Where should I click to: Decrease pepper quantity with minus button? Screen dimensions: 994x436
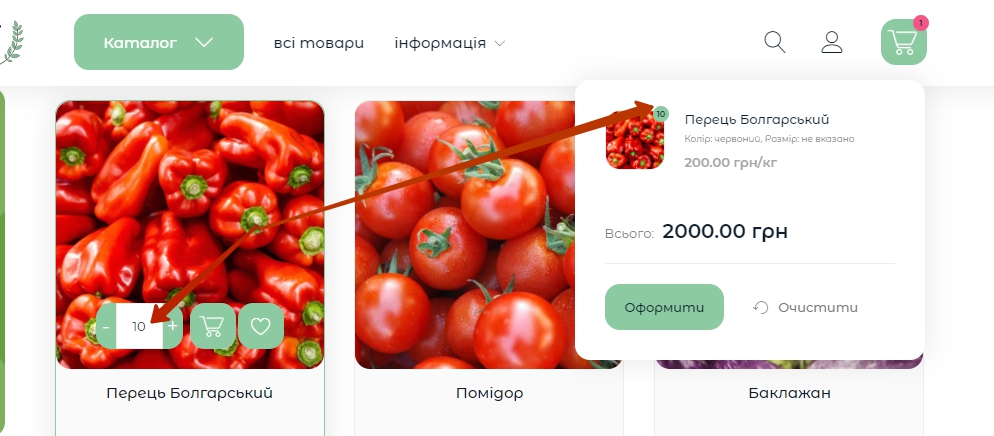[x=106, y=326]
